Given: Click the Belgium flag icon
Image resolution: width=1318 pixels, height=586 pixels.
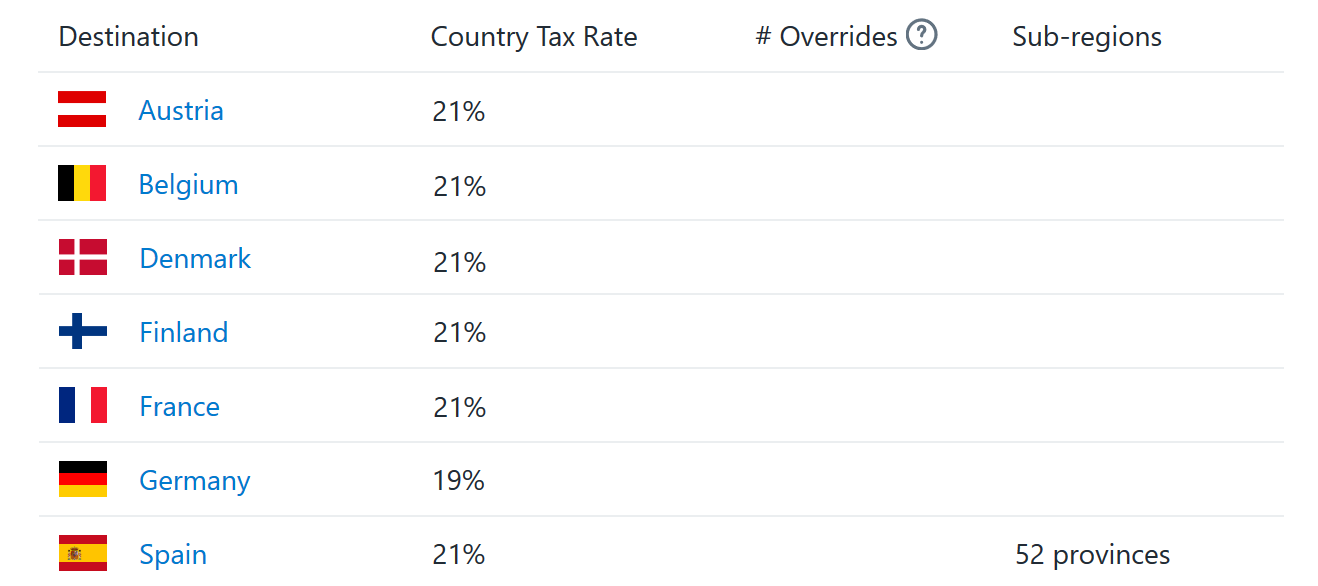Looking at the screenshot, I should pos(82,183).
